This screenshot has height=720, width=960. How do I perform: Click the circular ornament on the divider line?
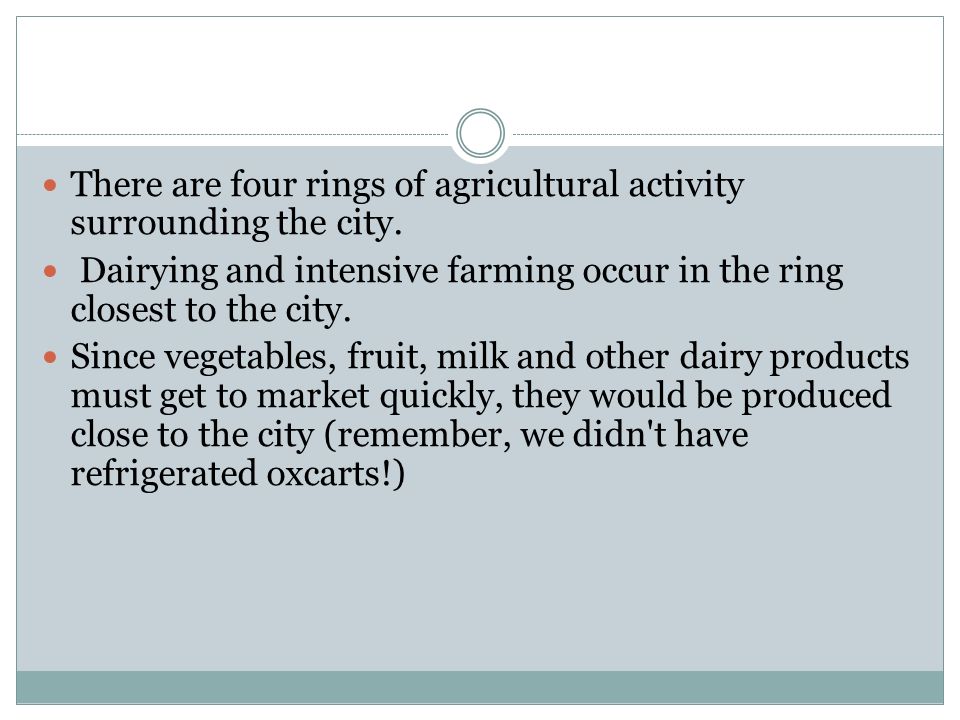[x=480, y=133]
